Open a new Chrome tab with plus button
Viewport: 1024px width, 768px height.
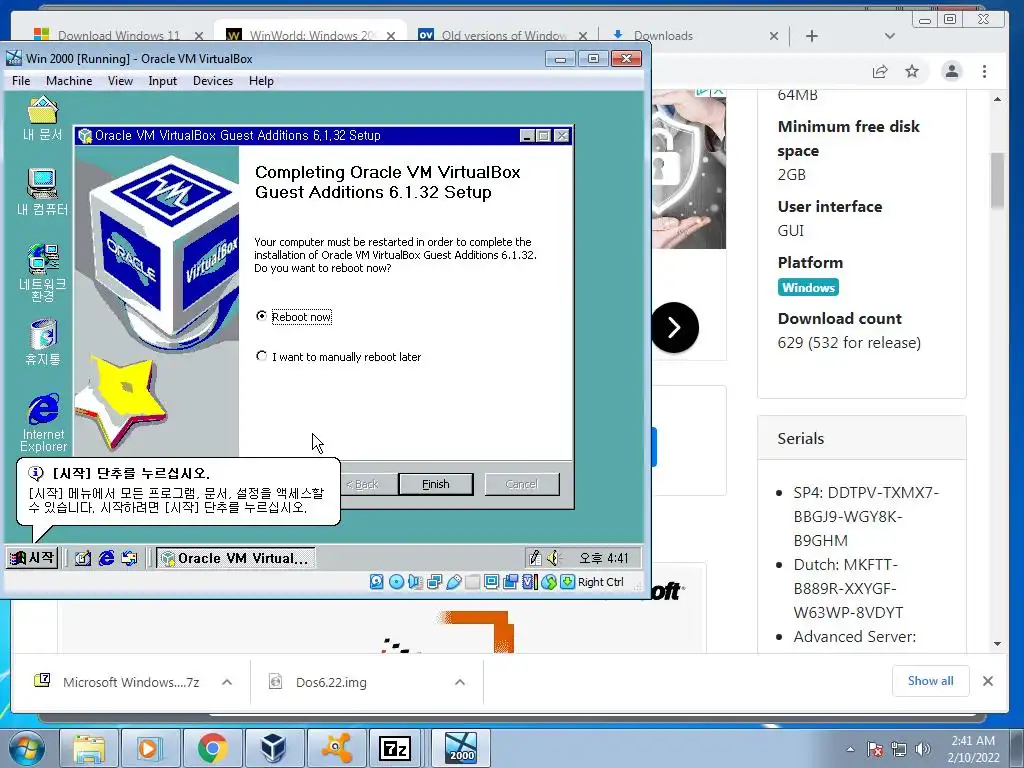(x=812, y=36)
